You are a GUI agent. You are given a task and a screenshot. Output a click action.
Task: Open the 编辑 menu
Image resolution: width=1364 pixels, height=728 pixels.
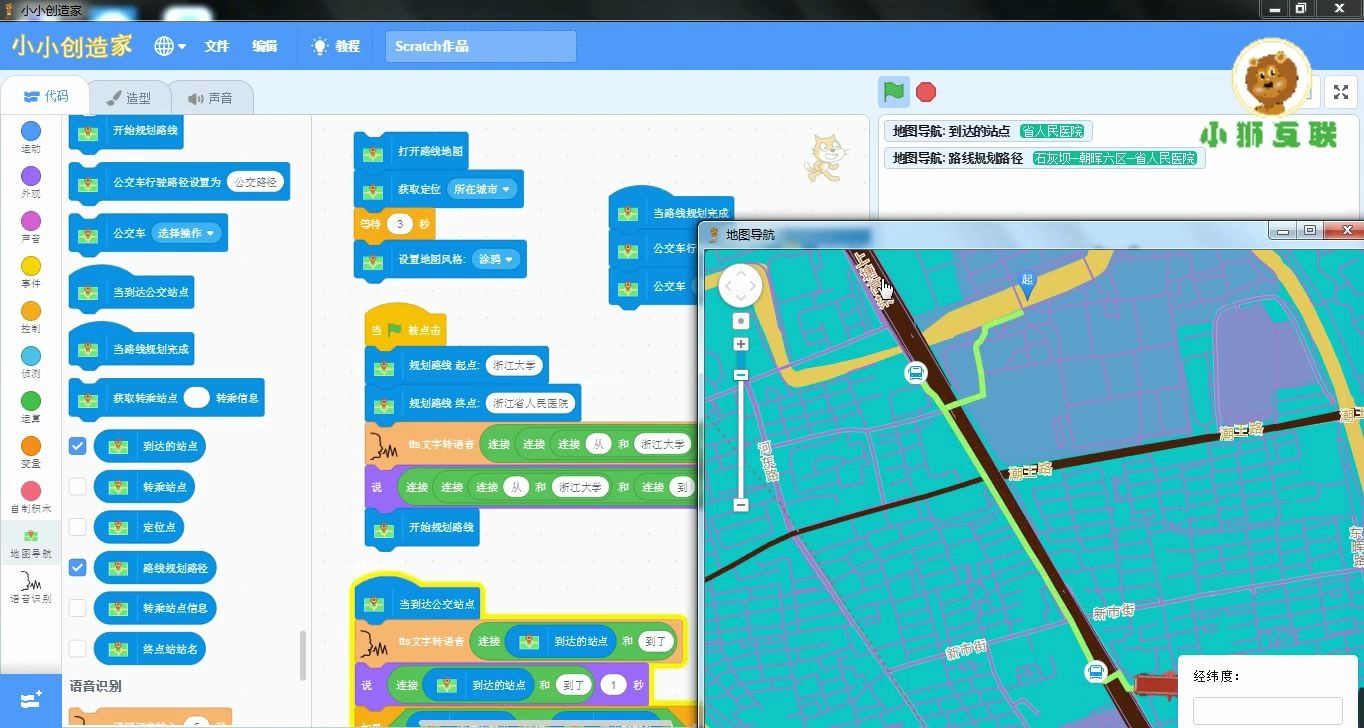265,46
